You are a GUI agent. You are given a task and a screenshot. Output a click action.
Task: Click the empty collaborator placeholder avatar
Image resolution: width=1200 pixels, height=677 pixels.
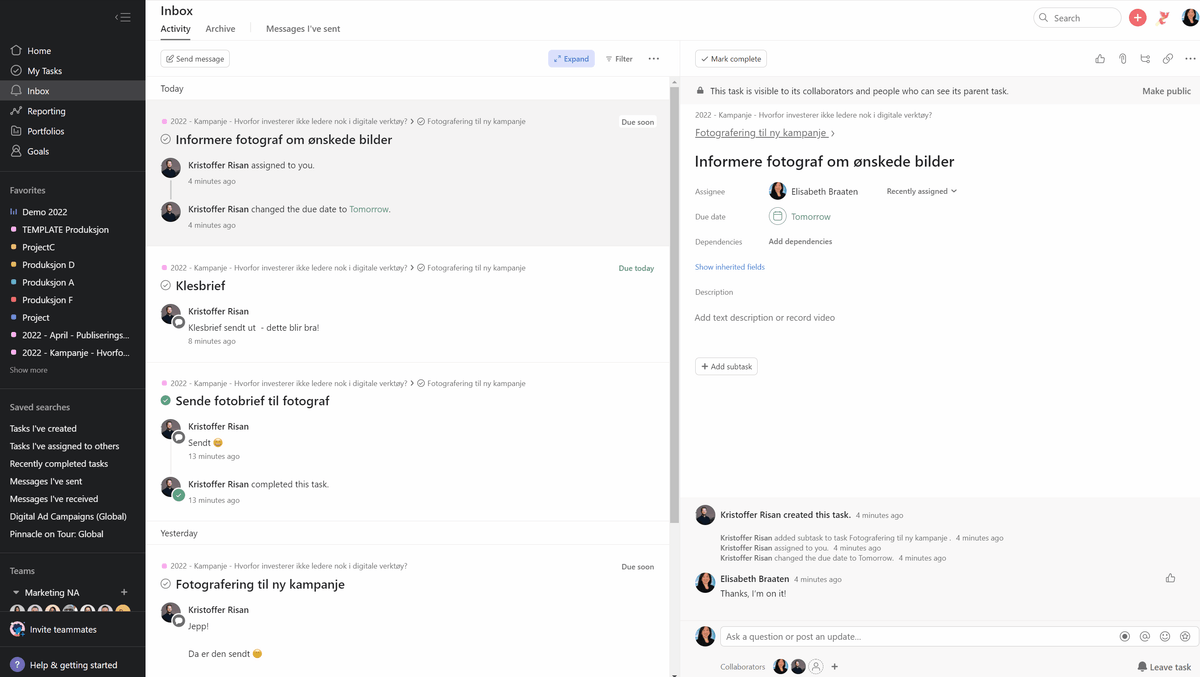point(816,667)
